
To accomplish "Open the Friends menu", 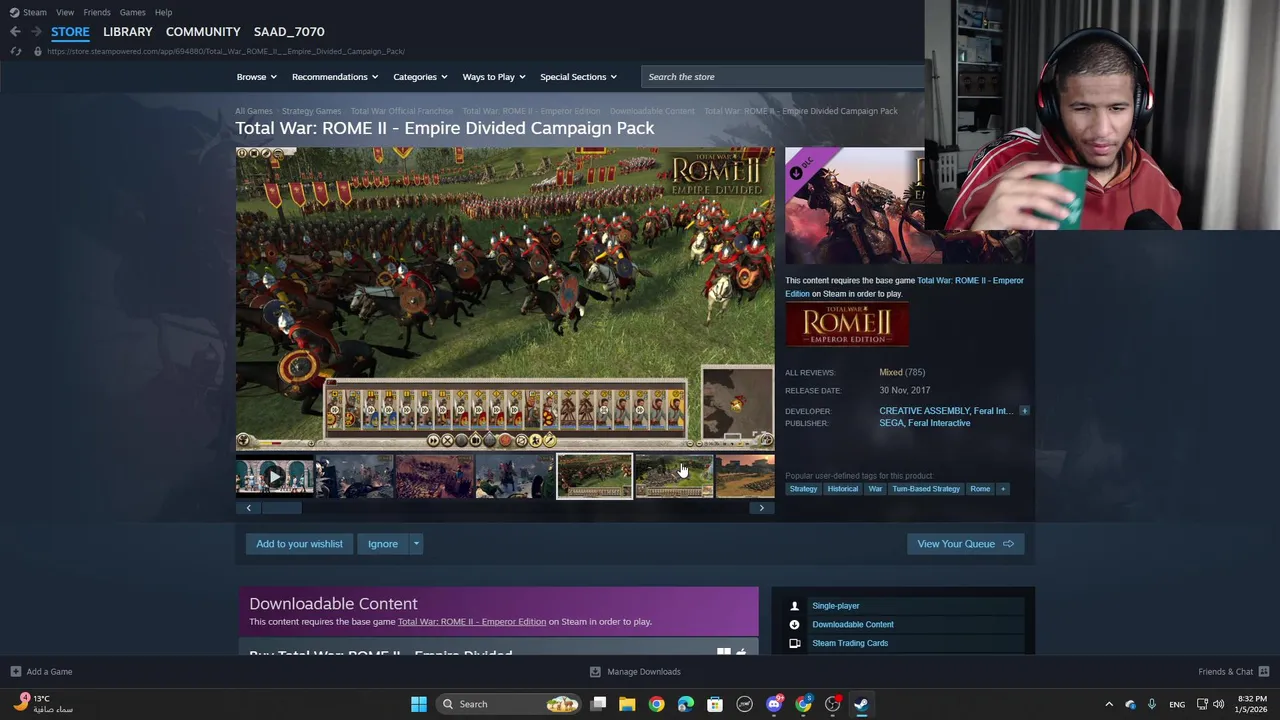I will [x=97, y=12].
